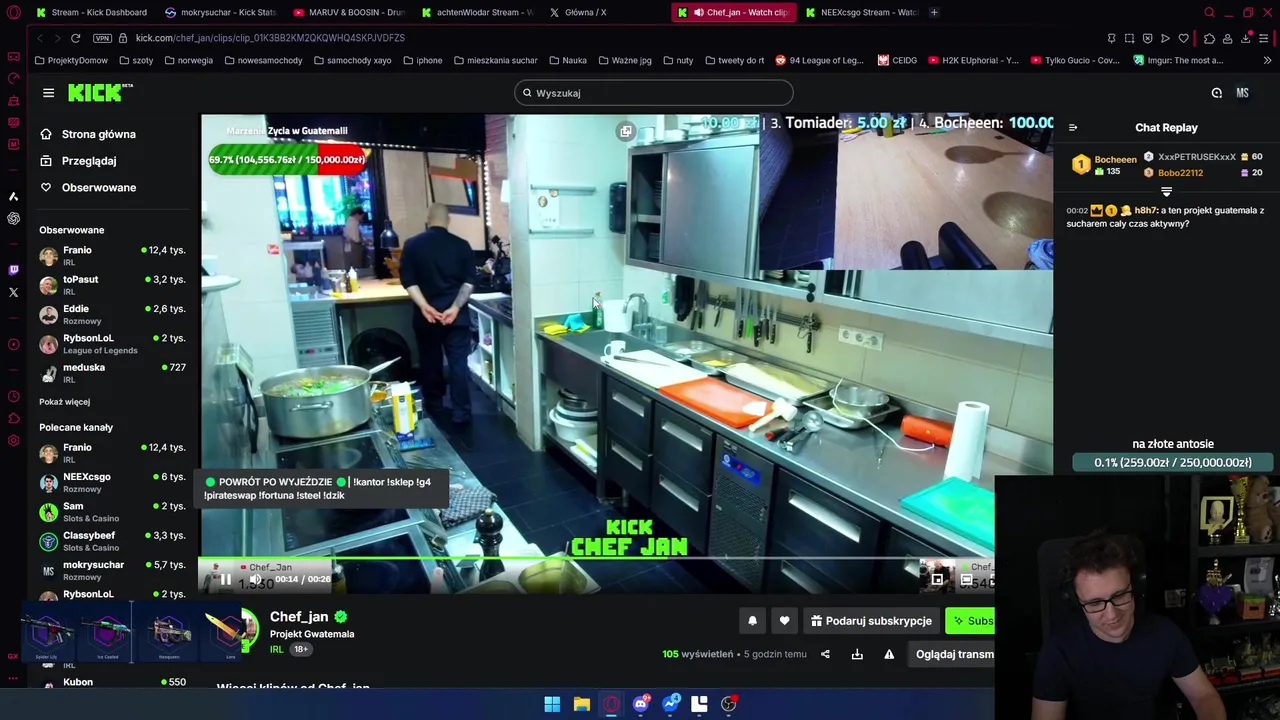Open followed channel meduska

click(112, 373)
